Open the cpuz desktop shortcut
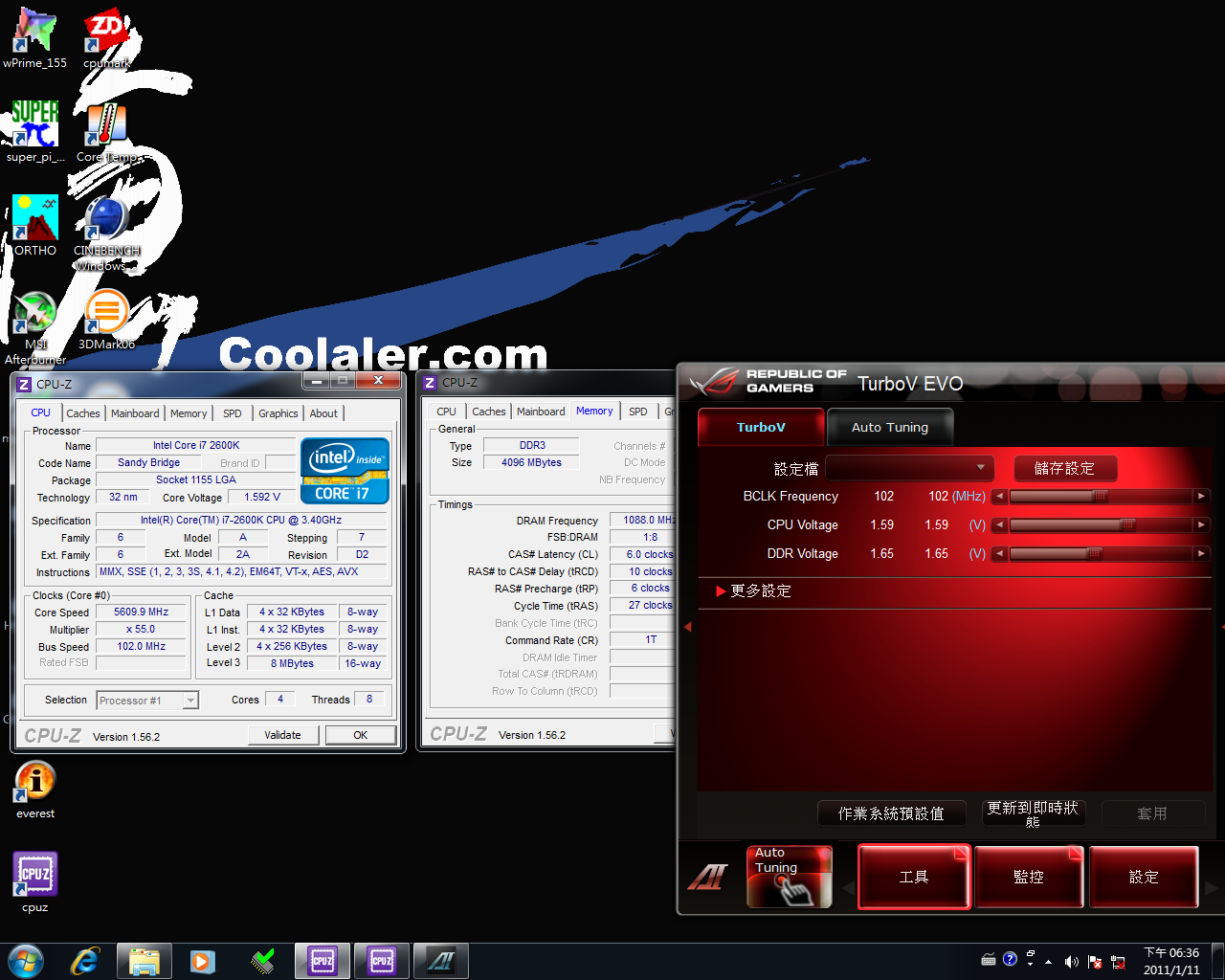Image resolution: width=1225 pixels, height=980 pixels. pyautogui.click(x=35, y=882)
